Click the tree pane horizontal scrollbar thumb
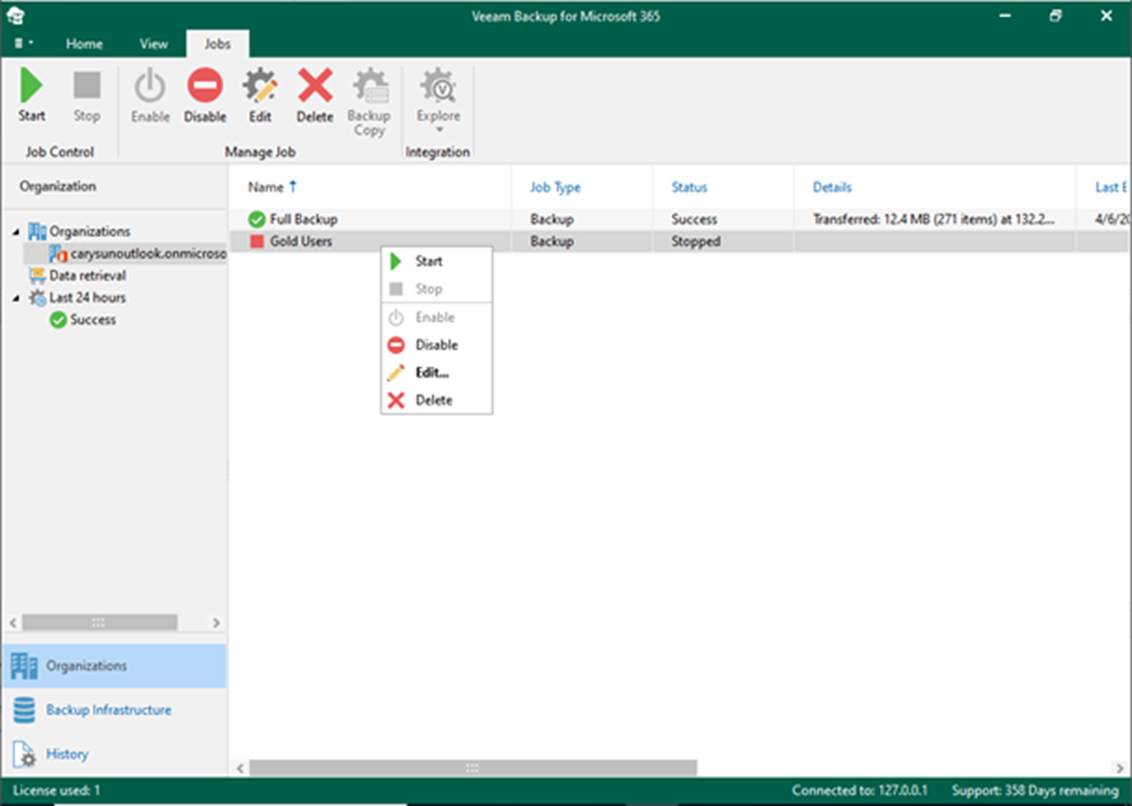 point(100,623)
